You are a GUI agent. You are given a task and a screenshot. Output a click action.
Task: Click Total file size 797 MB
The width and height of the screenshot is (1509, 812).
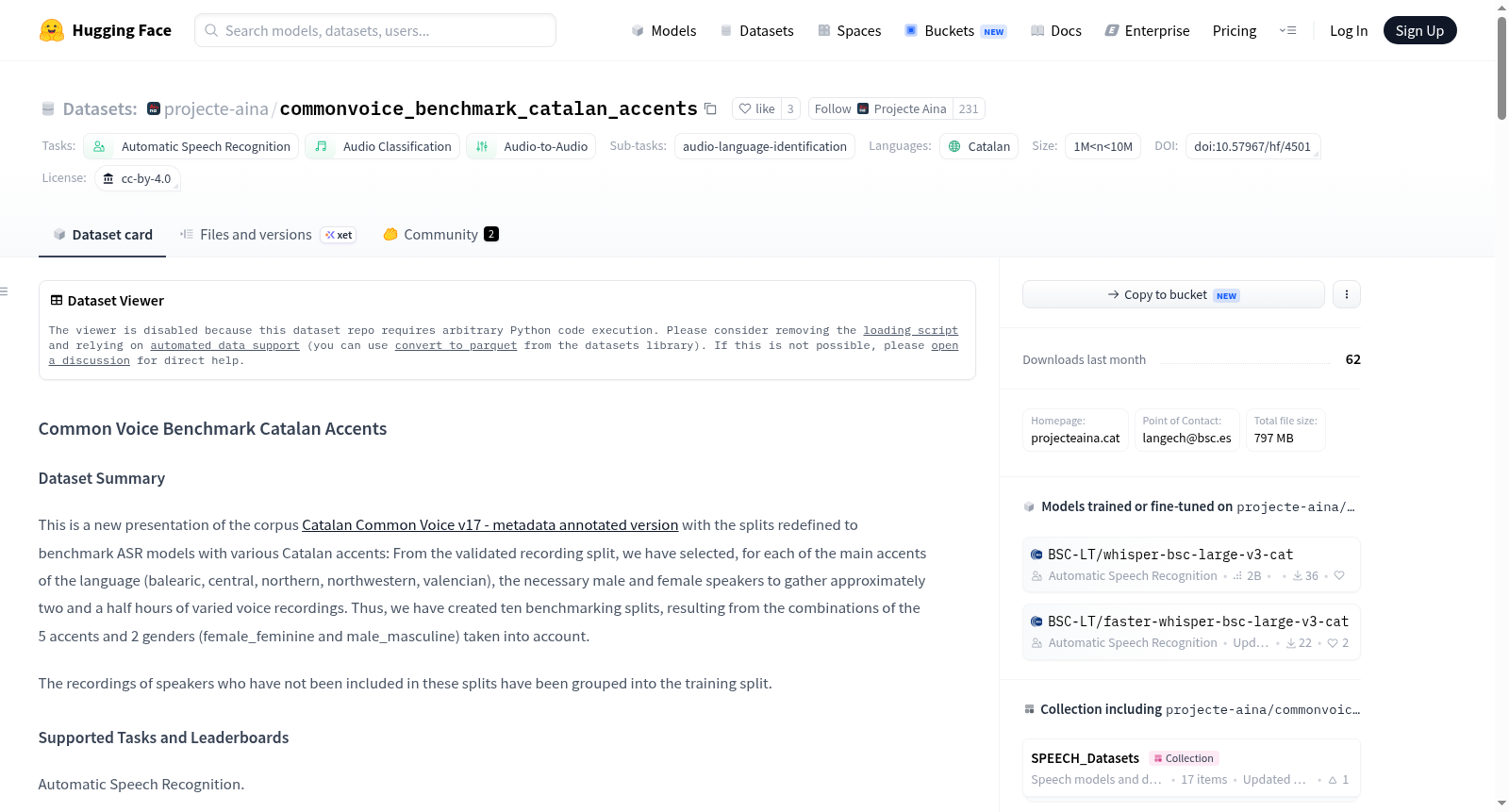click(1285, 430)
